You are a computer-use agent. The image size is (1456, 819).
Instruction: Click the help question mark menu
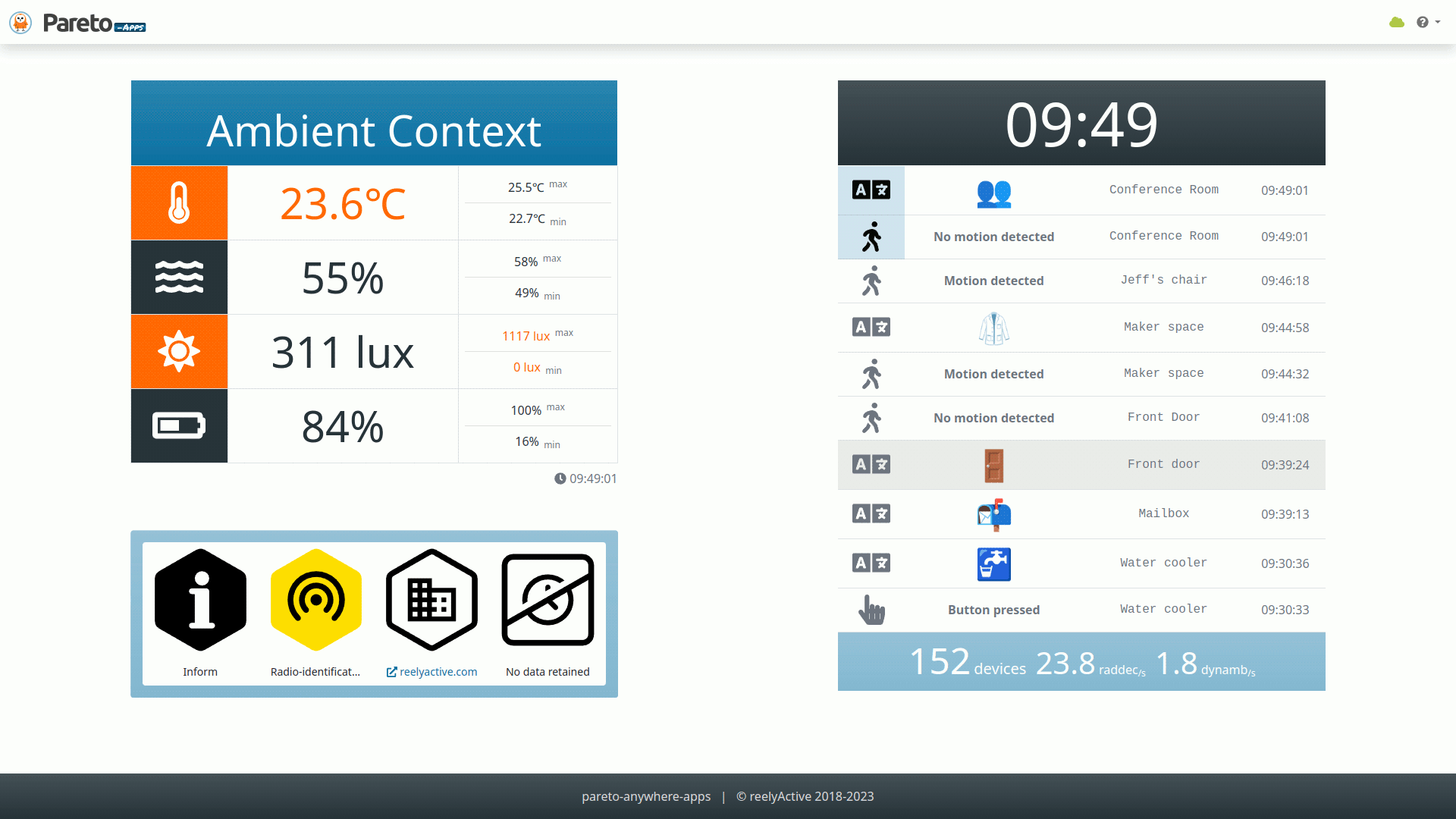coord(1424,22)
